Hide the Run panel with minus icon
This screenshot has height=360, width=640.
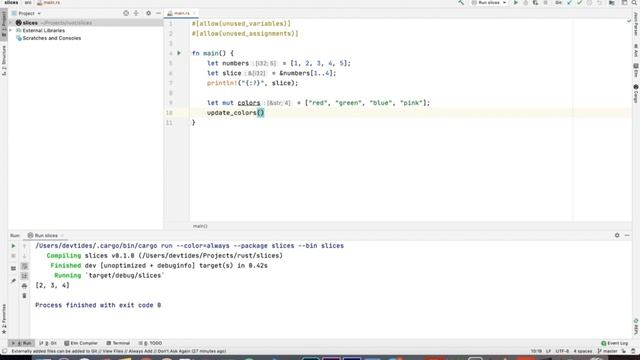(x=627, y=236)
